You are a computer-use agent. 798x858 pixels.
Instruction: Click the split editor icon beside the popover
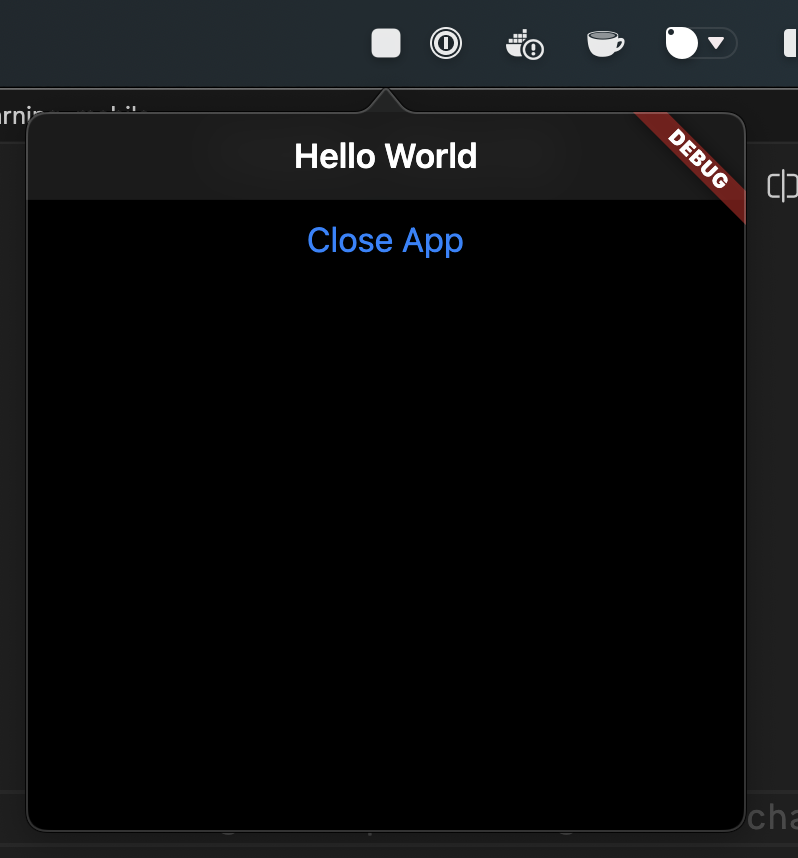(783, 186)
